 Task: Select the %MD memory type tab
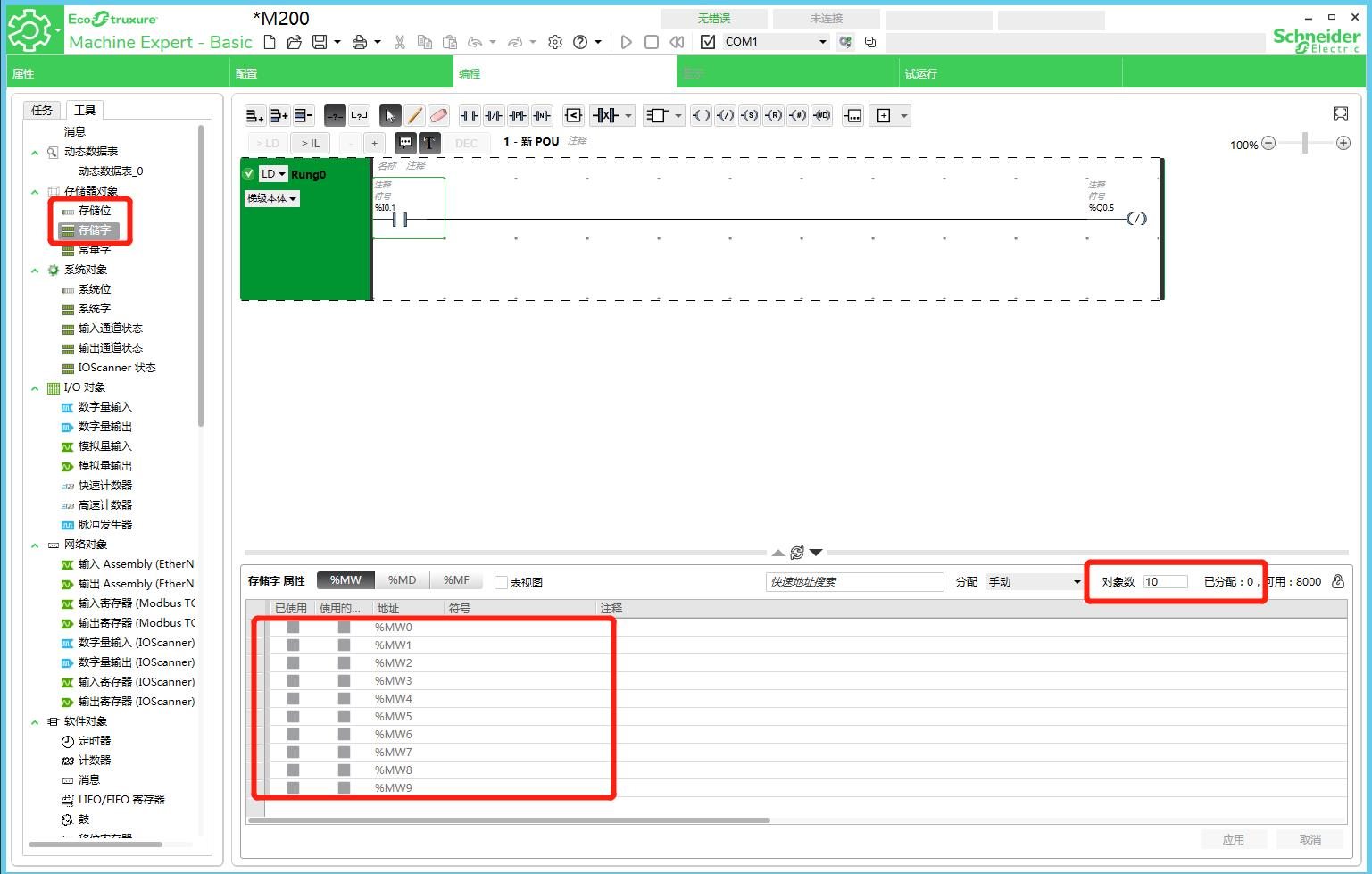click(x=402, y=580)
